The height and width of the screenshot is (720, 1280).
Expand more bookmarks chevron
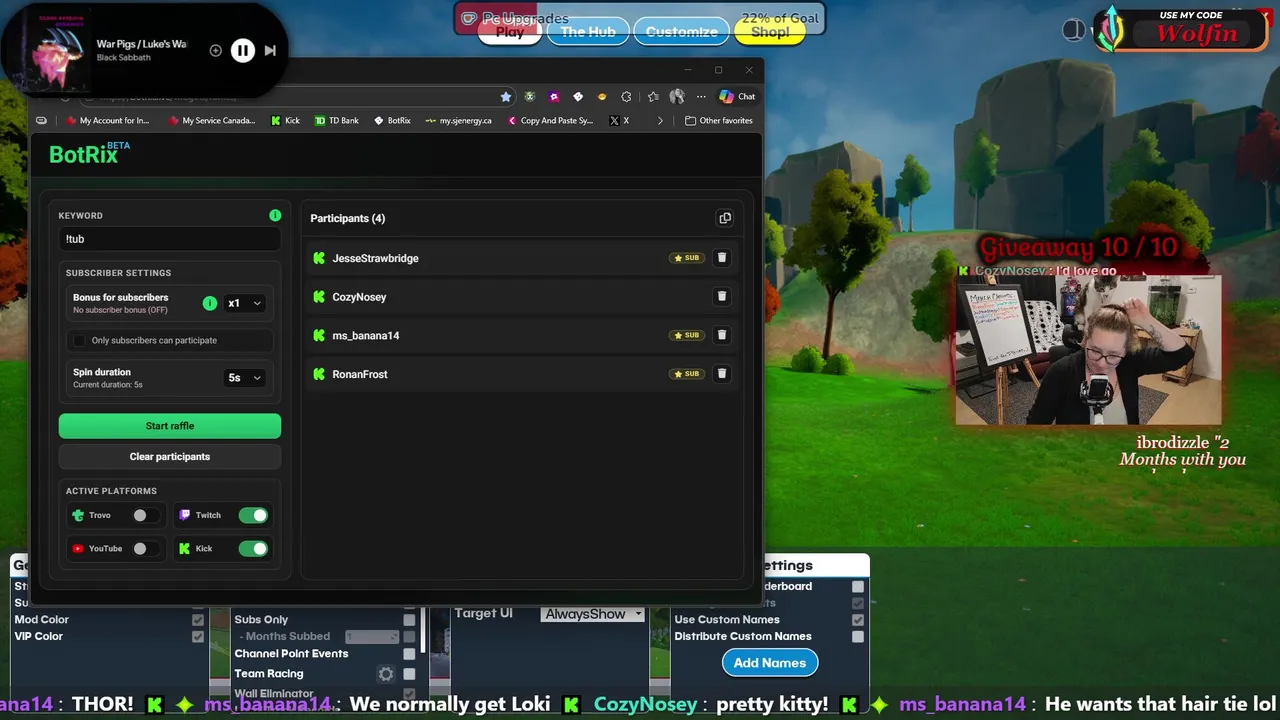(x=660, y=120)
